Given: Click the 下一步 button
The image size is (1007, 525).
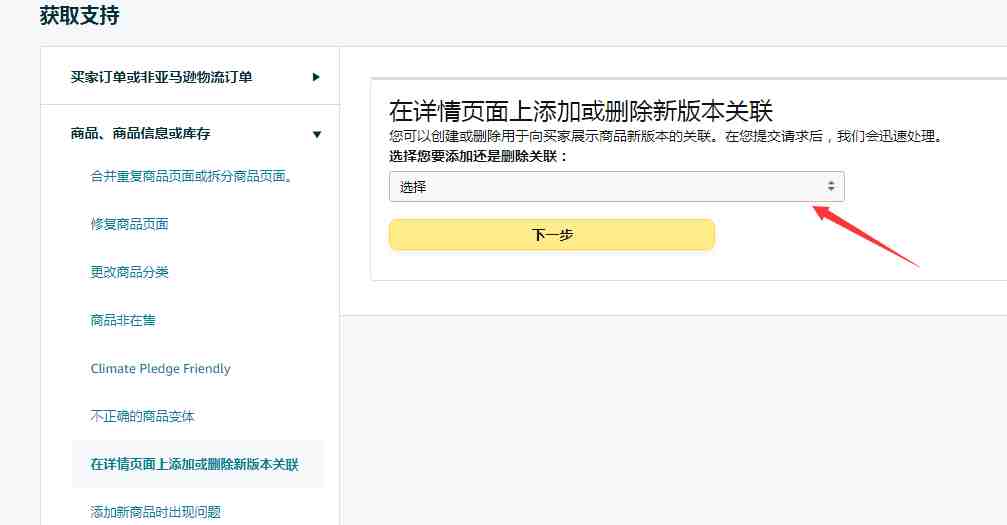Looking at the screenshot, I should 552,235.
